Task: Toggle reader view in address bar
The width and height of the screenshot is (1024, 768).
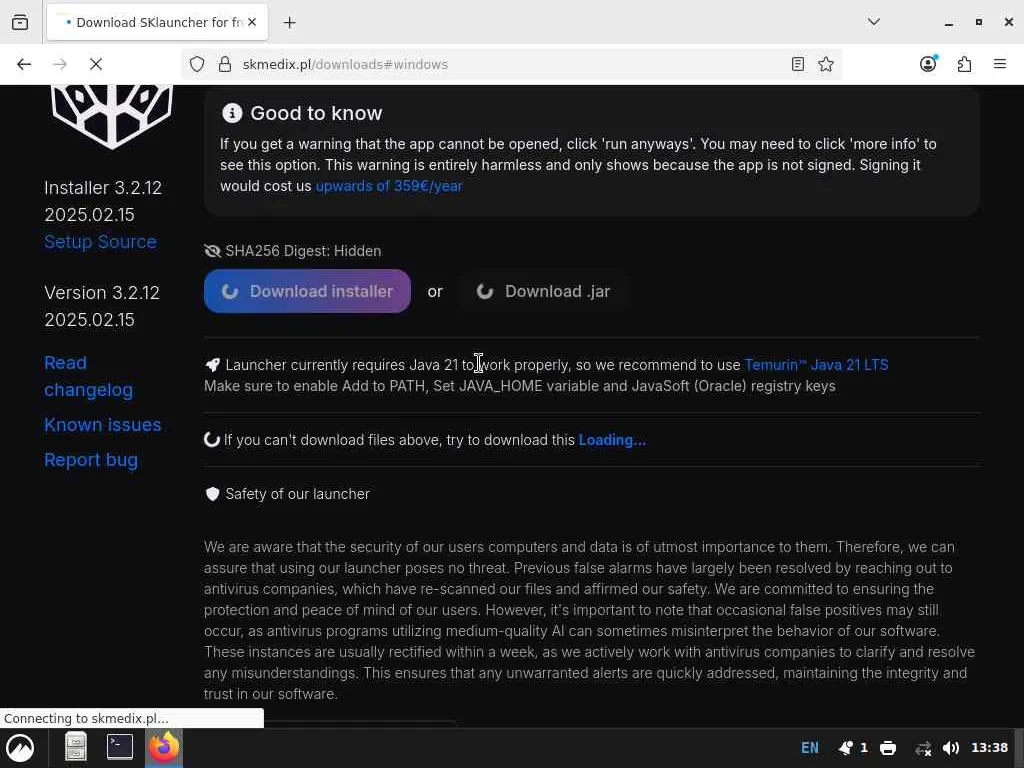Action: (x=797, y=64)
